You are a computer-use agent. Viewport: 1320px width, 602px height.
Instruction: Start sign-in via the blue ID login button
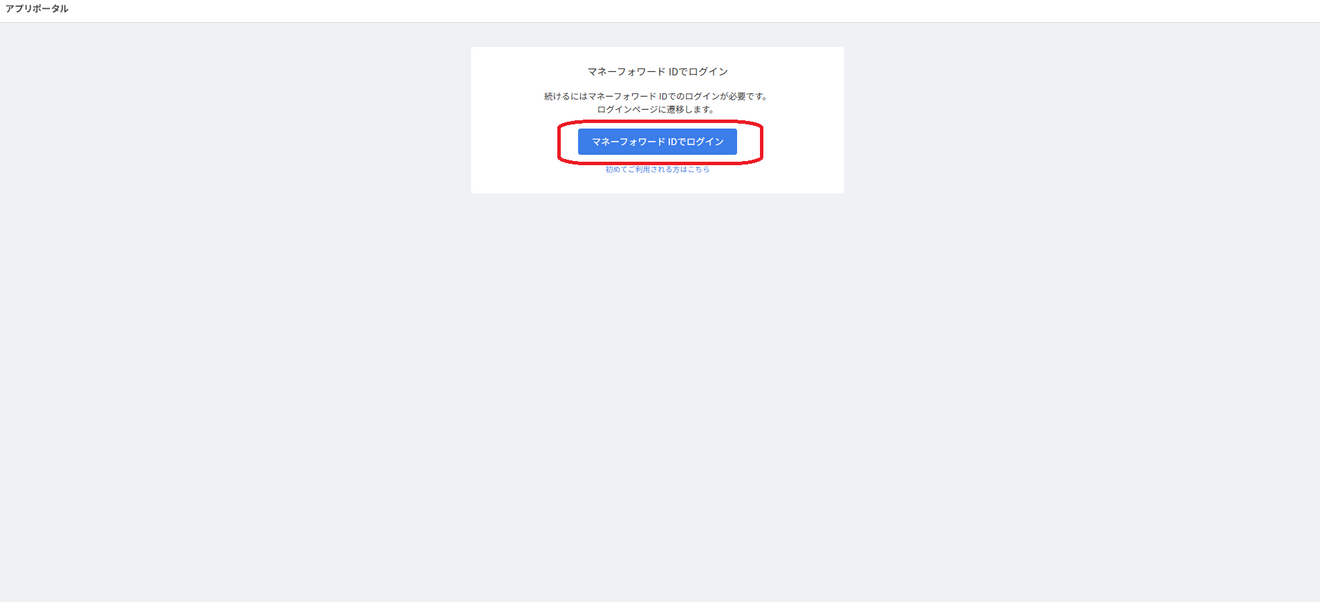coord(657,142)
